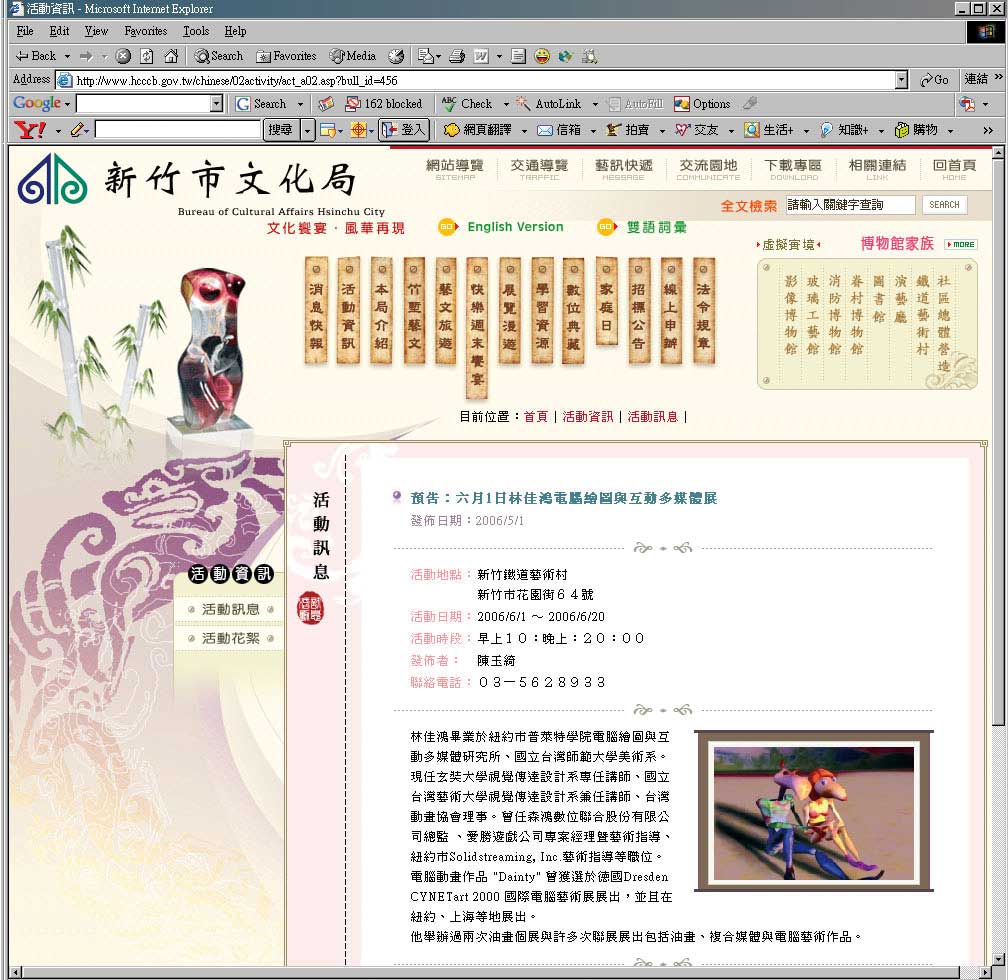Click the 家庭日 scroll tab
The width and height of the screenshot is (1008, 980).
point(606,302)
